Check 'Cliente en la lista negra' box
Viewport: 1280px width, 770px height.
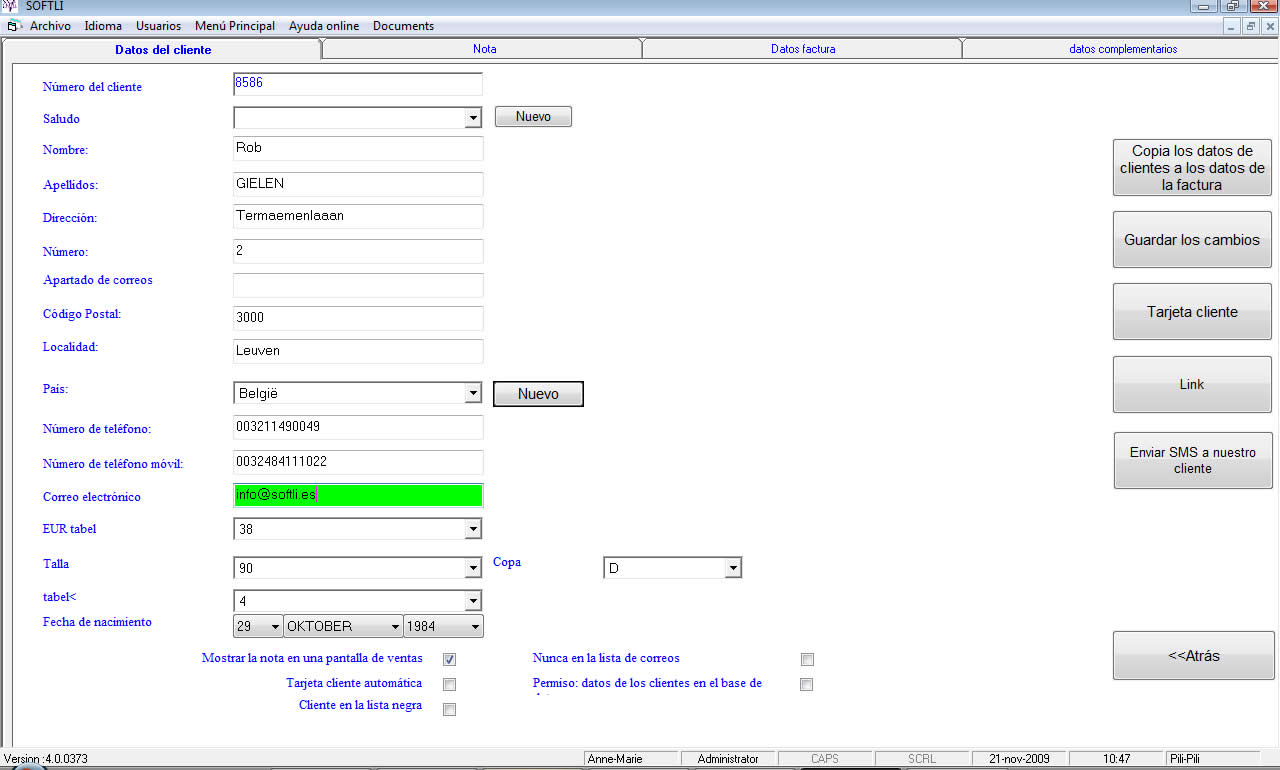[x=450, y=710]
